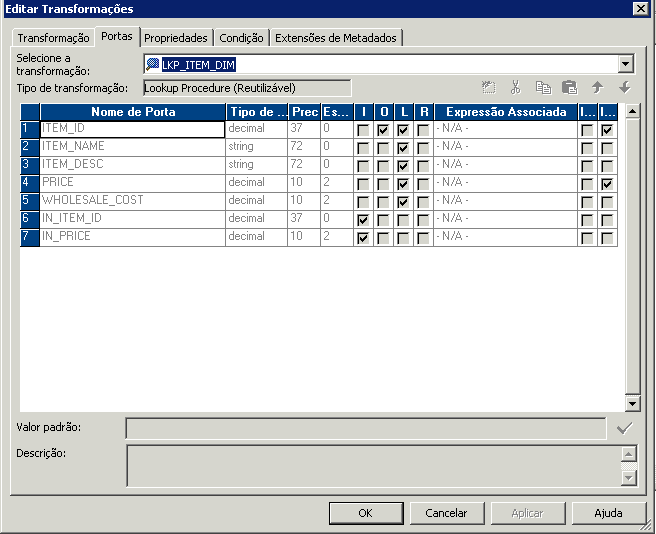The height and width of the screenshot is (534, 656).
Task: Click ports table scrollbar down arrow
Action: [x=632, y=403]
